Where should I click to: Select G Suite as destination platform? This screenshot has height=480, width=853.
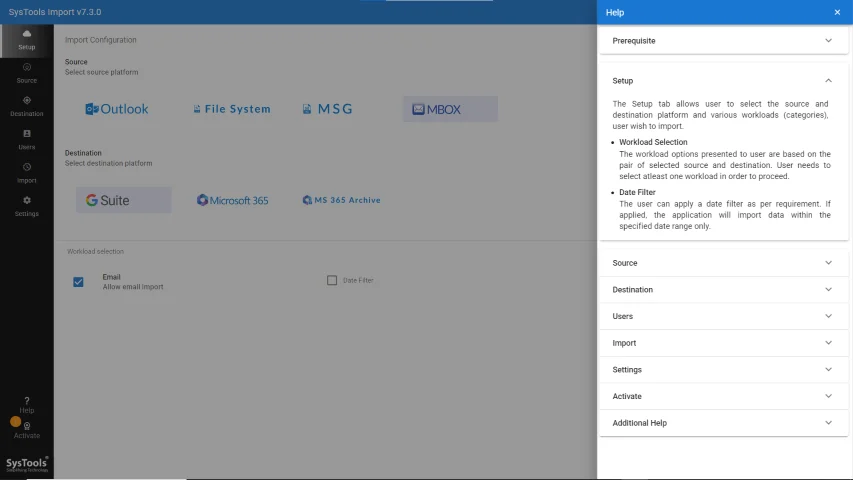coord(123,200)
